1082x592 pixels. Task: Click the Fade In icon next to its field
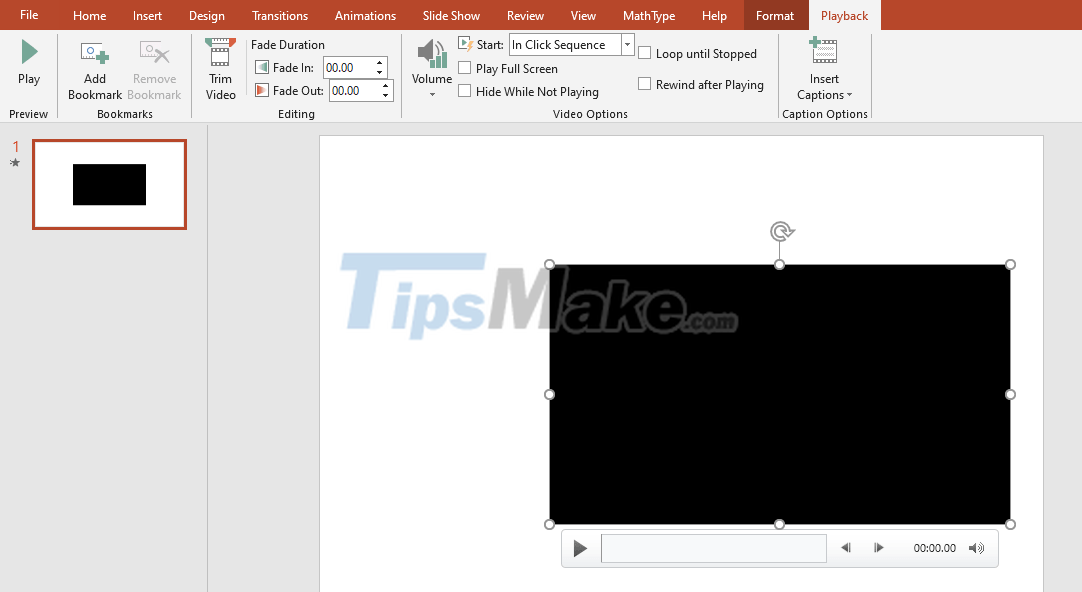coord(262,67)
